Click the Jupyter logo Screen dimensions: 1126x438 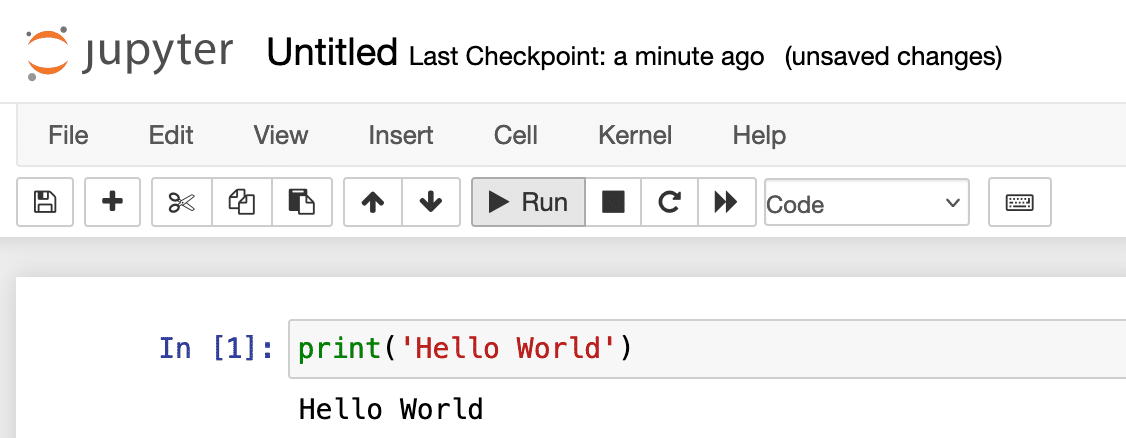[x=129, y=54]
